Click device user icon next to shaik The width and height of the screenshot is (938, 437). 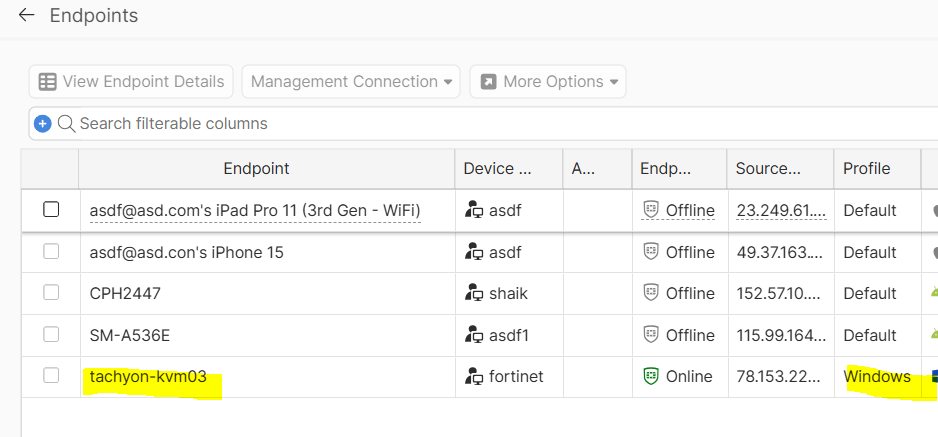tap(474, 293)
